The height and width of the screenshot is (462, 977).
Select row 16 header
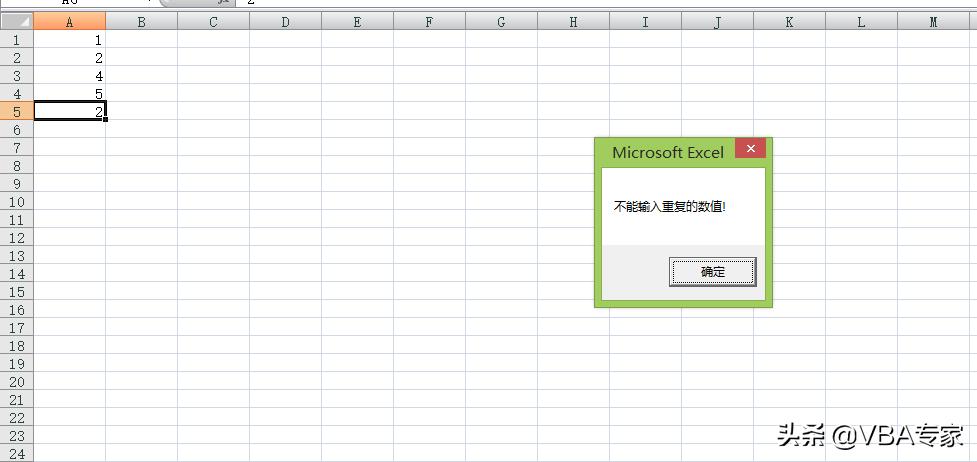pos(17,310)
